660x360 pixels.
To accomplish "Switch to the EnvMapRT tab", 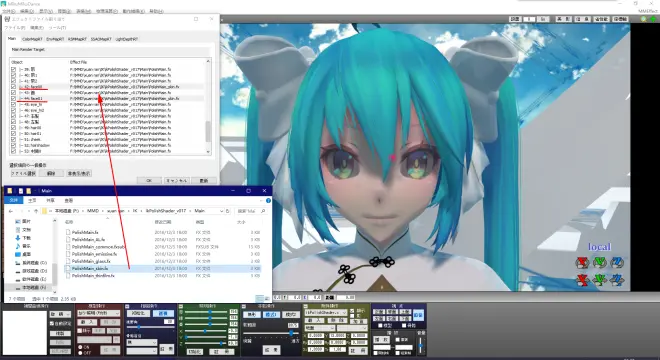I will coord(55,39).
